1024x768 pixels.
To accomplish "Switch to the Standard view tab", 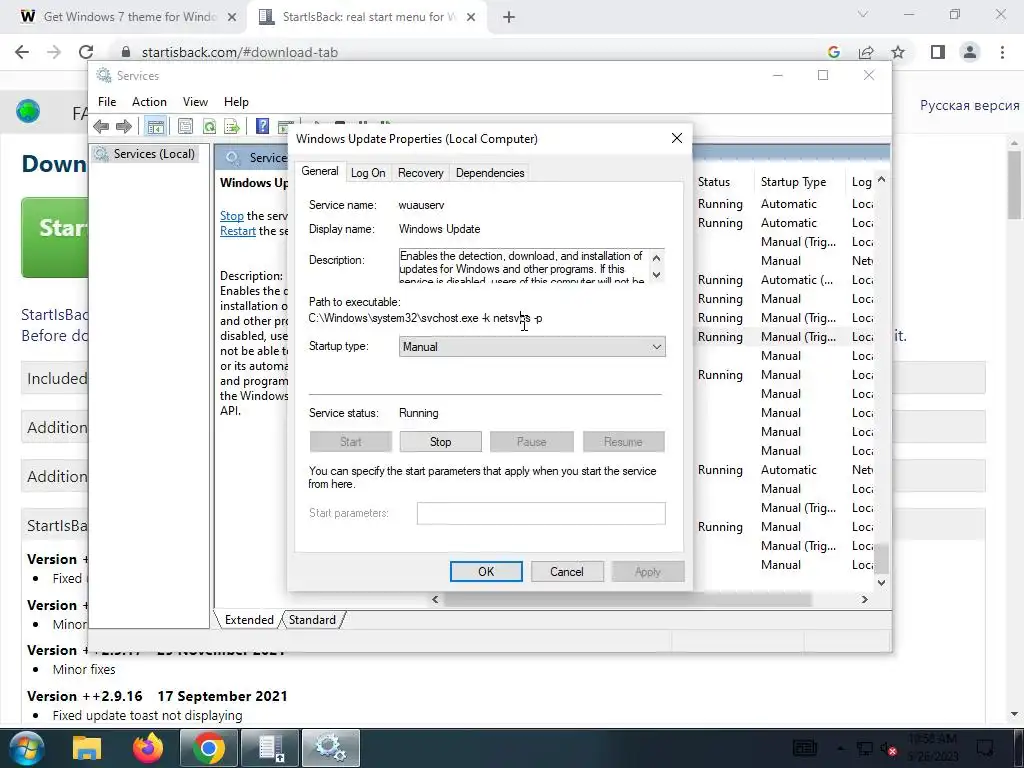I will click(312, 620).
